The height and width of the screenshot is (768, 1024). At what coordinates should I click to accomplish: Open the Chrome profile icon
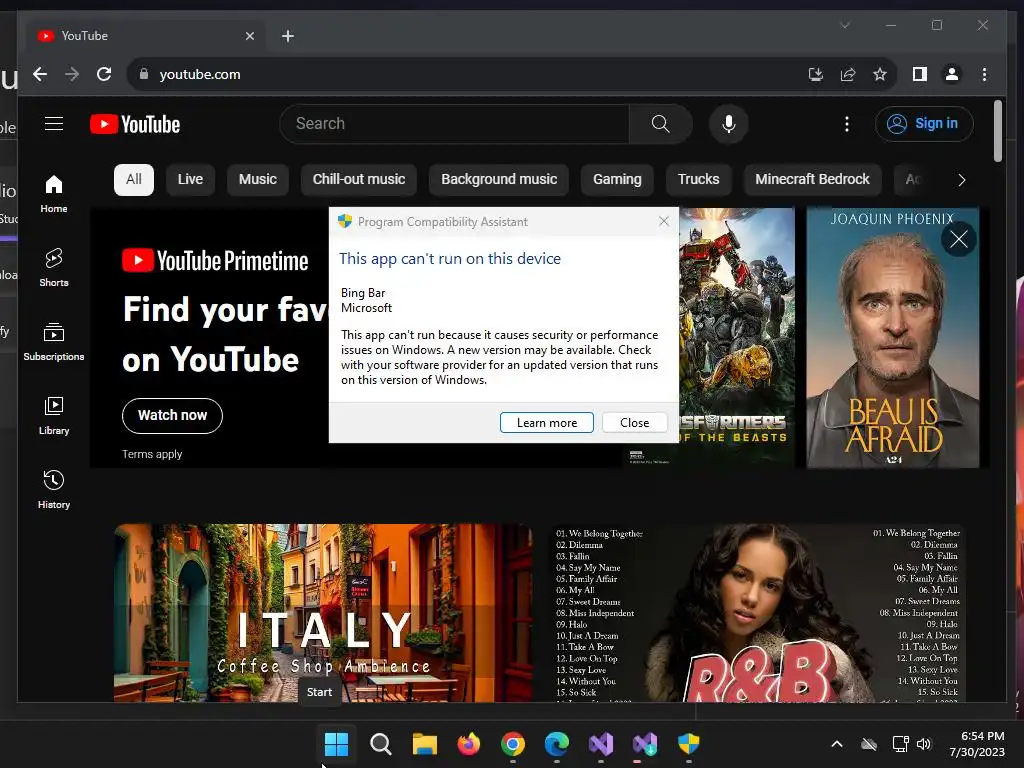(952, 74)
